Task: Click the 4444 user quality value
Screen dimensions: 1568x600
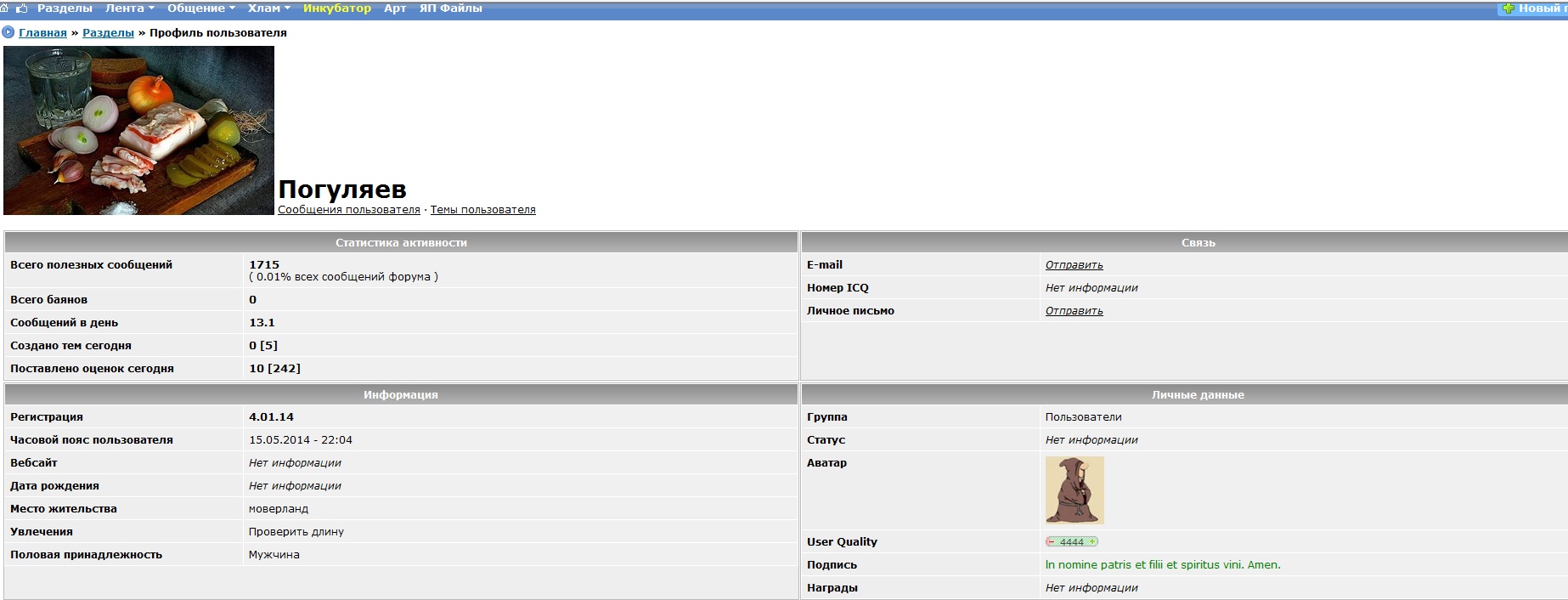Action: [x=1072, y=541]
